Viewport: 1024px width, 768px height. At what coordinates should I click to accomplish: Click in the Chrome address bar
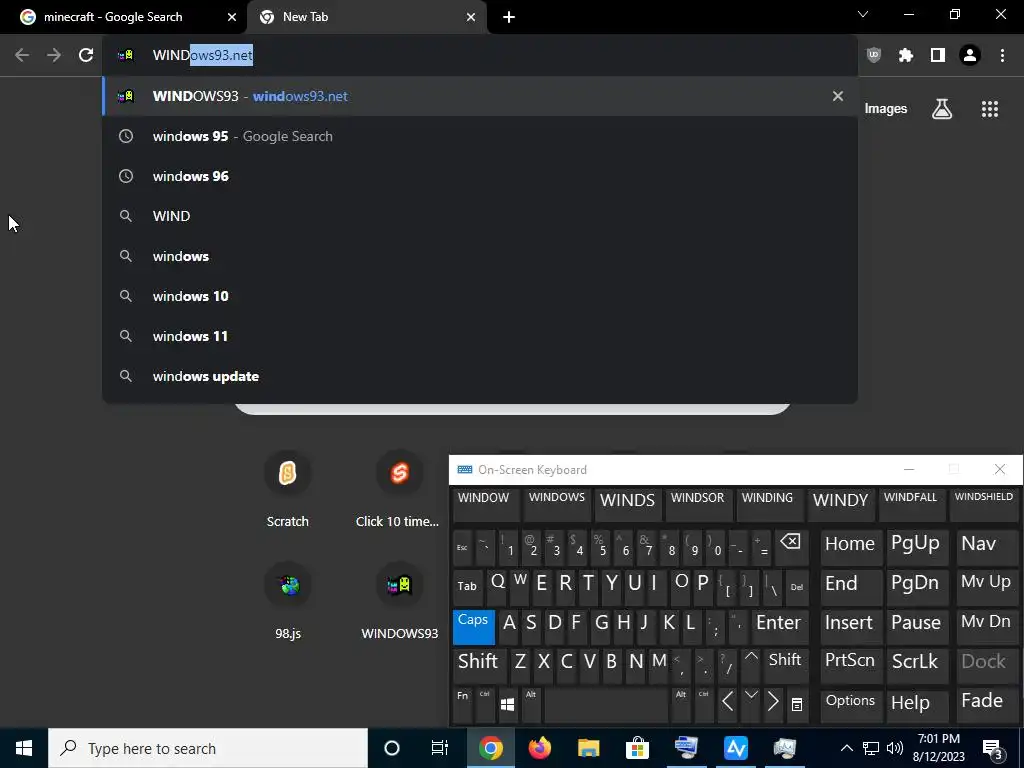[480, 55]
